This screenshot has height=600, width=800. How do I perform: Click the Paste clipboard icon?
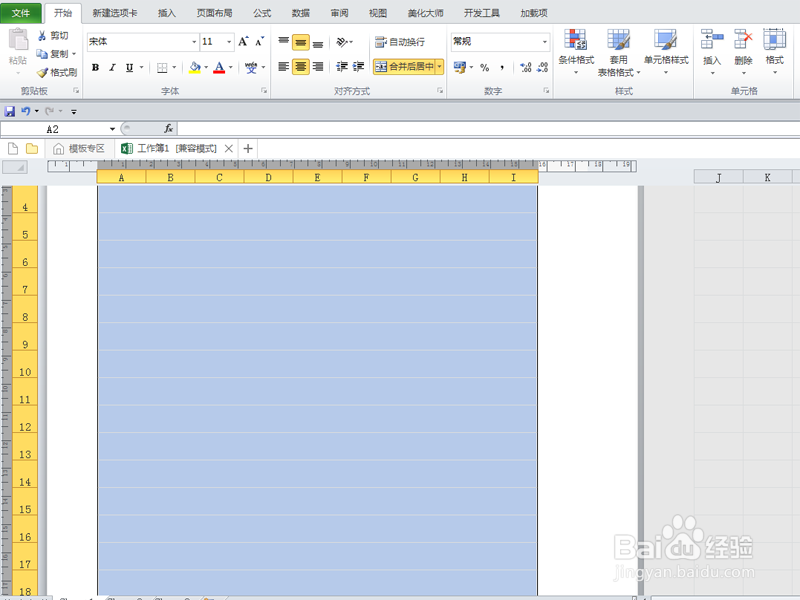[18, 40]
